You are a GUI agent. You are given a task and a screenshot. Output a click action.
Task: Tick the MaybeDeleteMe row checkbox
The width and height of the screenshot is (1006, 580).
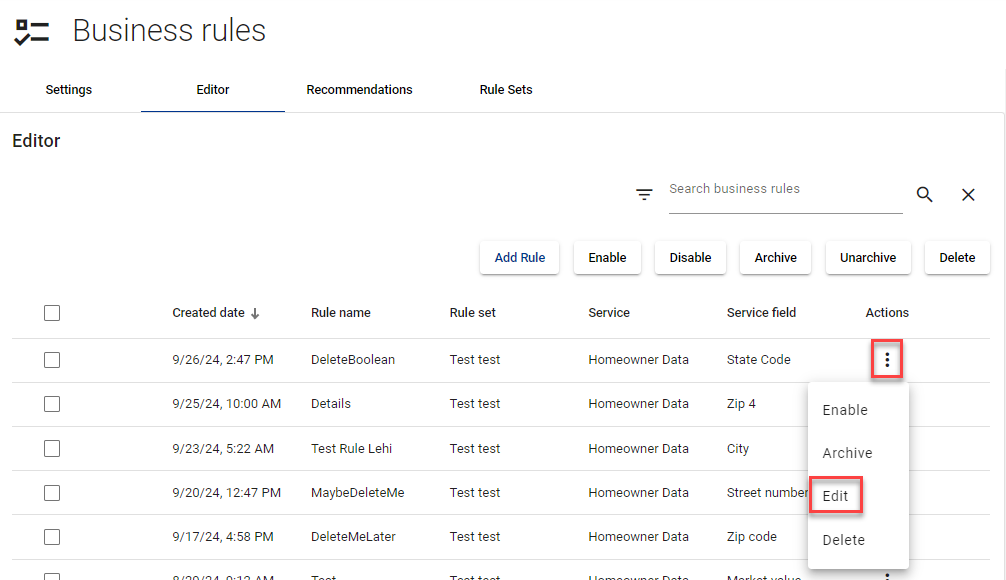(x=52, y=493)
